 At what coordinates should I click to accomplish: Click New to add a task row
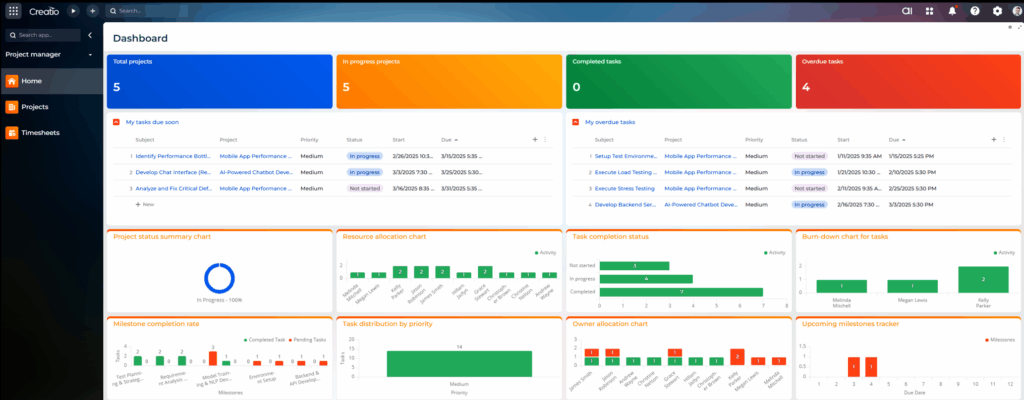(x=145, y=203)
